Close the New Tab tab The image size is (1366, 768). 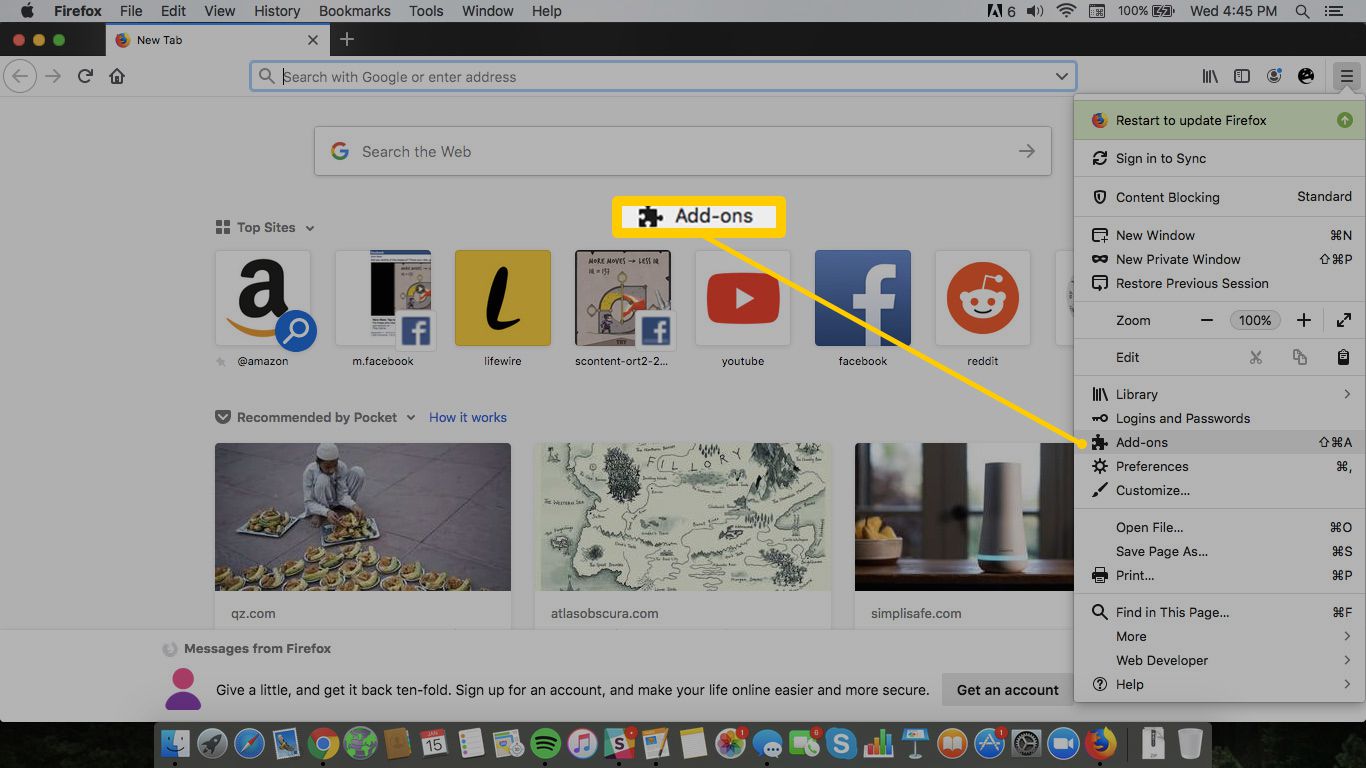coord(313,40)
